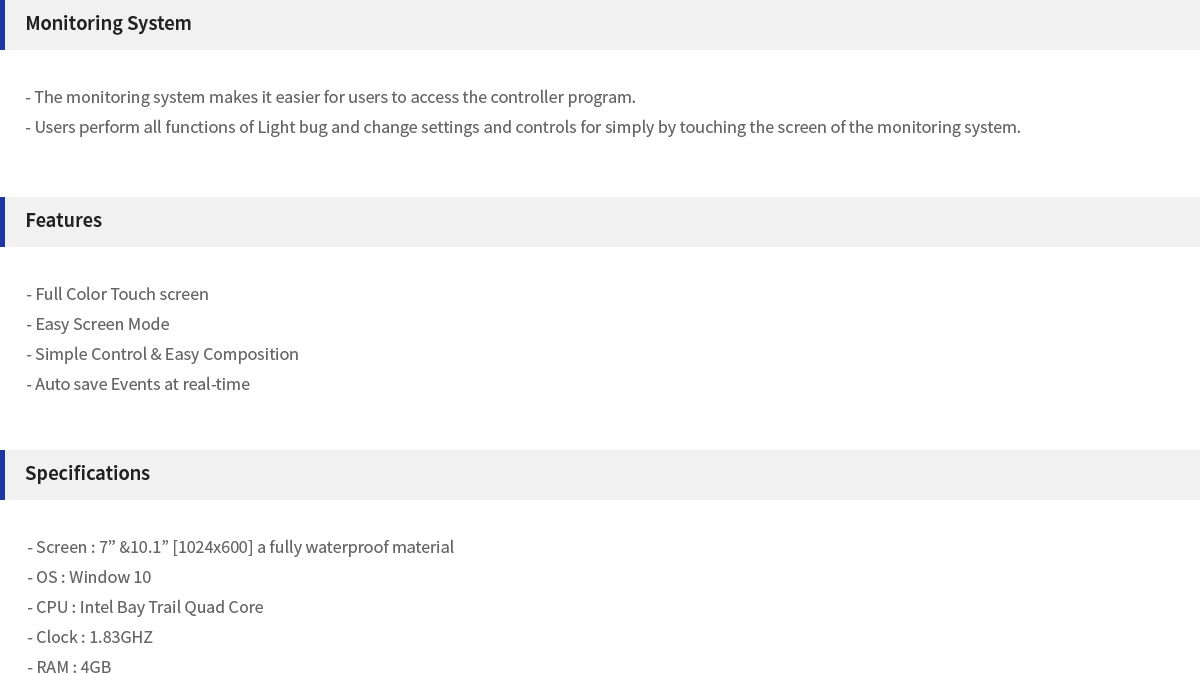Select the Features section heading
The height and width of the screenshot is (673, 1200).
point(63,220)
